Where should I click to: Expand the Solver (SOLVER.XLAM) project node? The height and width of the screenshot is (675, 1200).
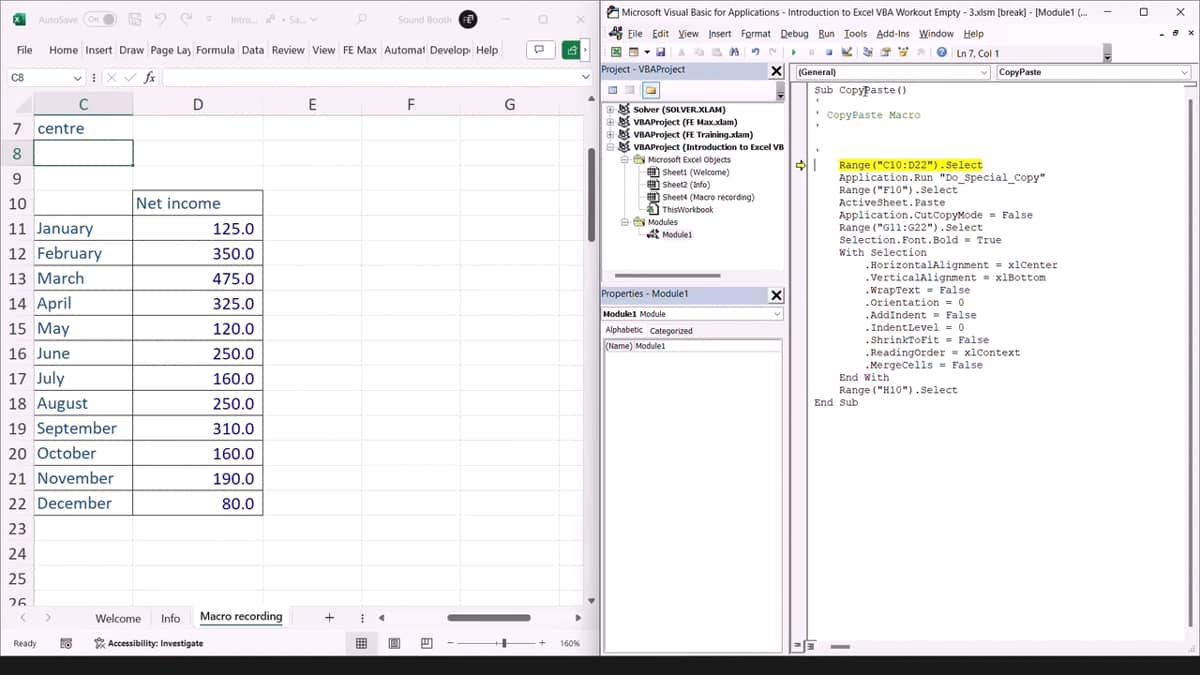pos(611,109)
